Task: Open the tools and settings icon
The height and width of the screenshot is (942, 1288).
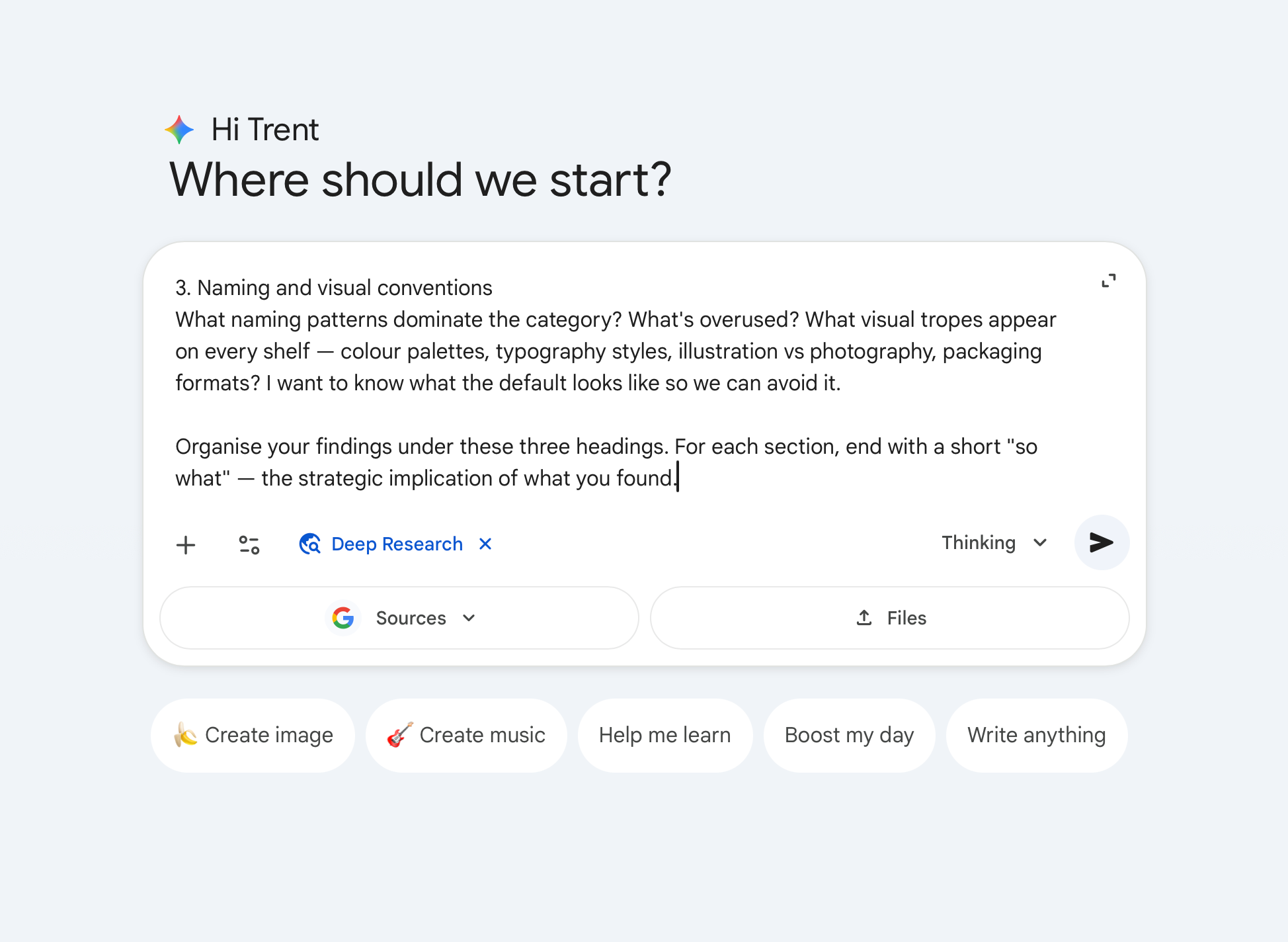Action: [x=249, y=544]
